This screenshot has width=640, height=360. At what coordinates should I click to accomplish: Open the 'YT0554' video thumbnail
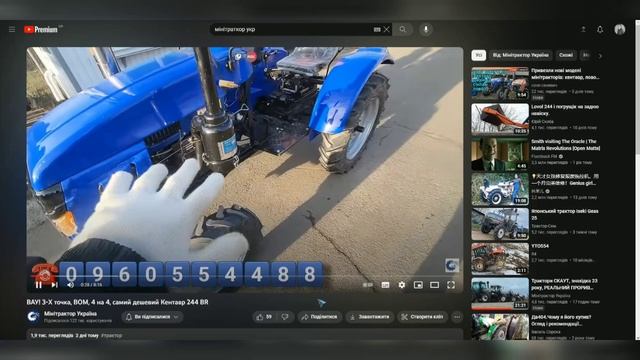tap(500, 259)
